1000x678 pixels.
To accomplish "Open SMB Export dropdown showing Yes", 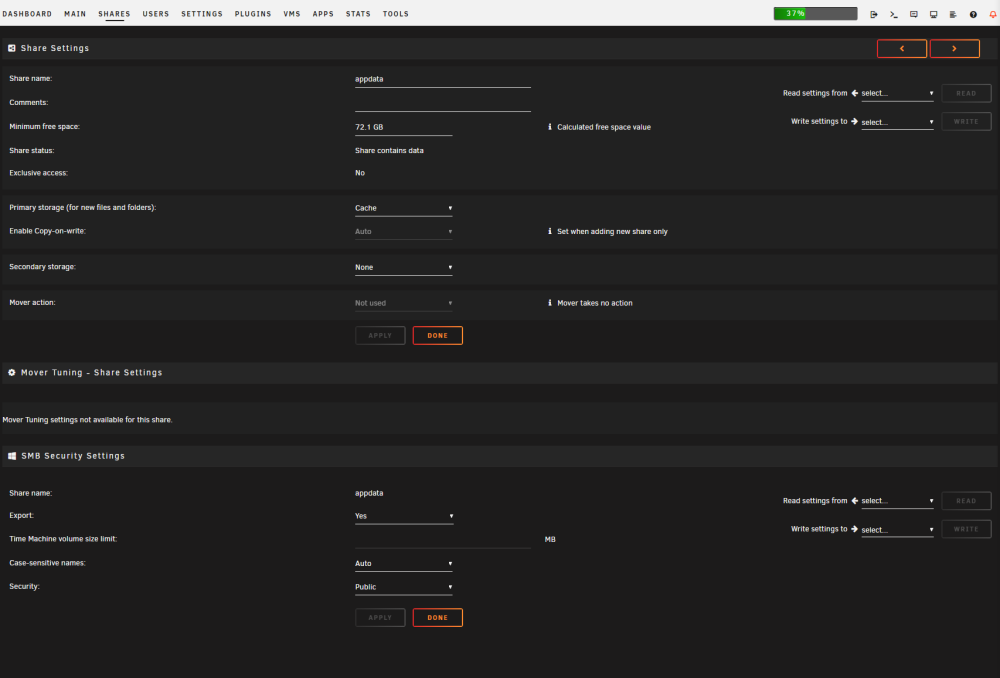I will click(x=404, y=516).
